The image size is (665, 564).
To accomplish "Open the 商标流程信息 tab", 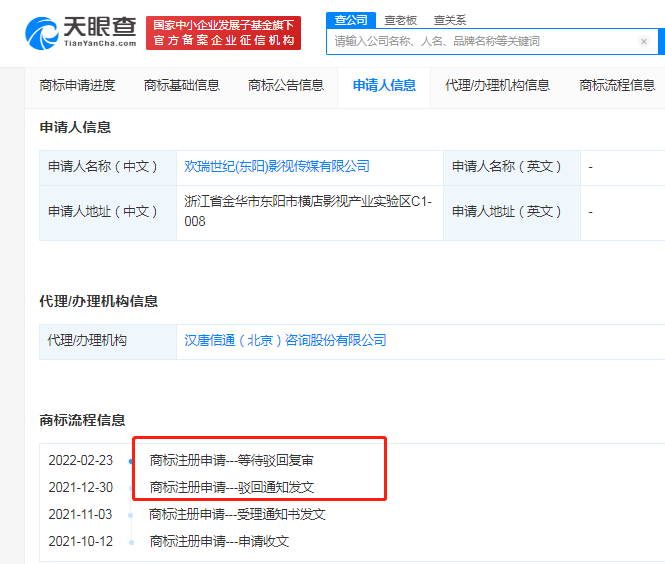I will [x=617, y=85].
